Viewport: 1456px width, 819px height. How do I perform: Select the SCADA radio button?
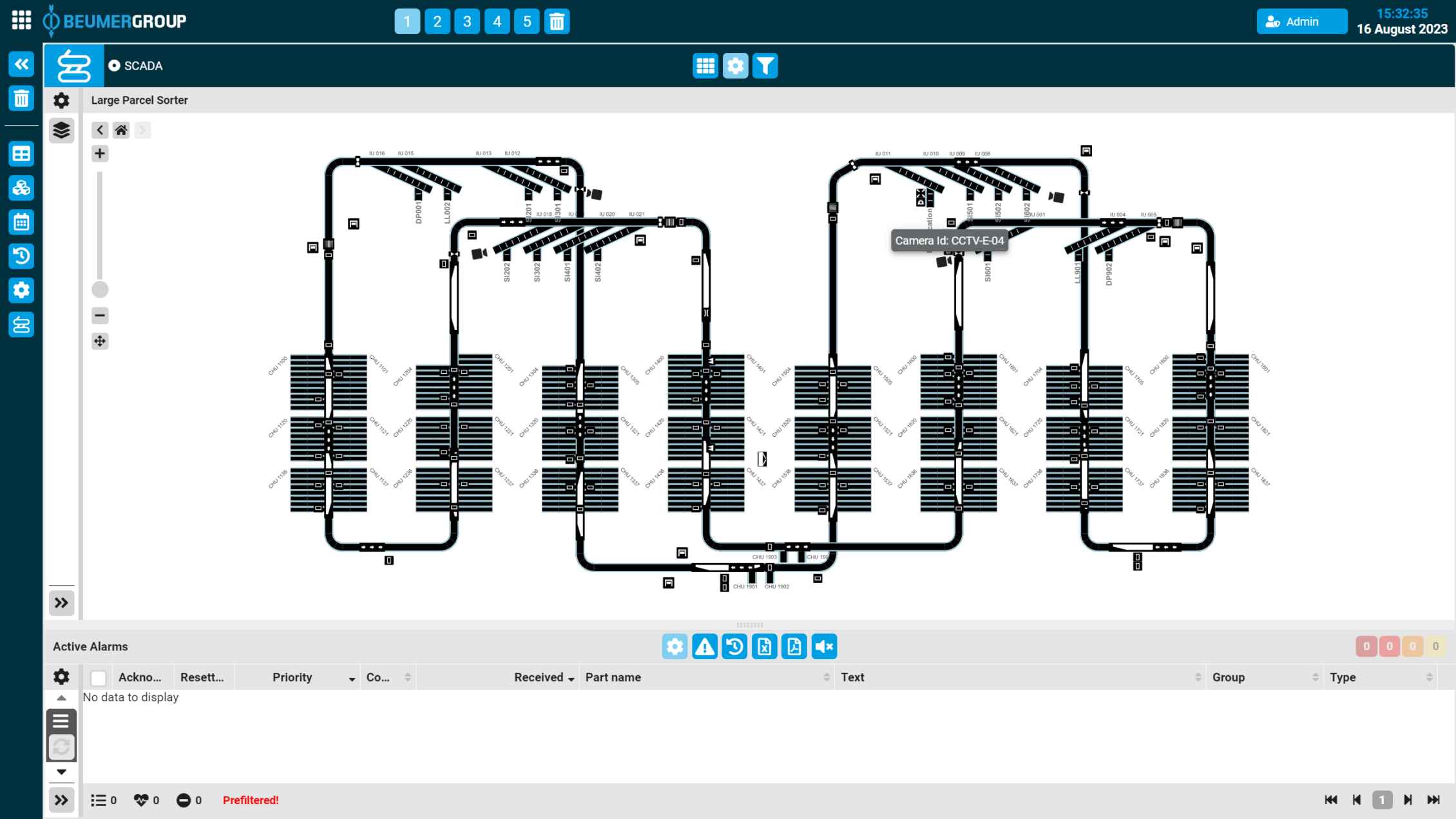click(x=114, y=66)
